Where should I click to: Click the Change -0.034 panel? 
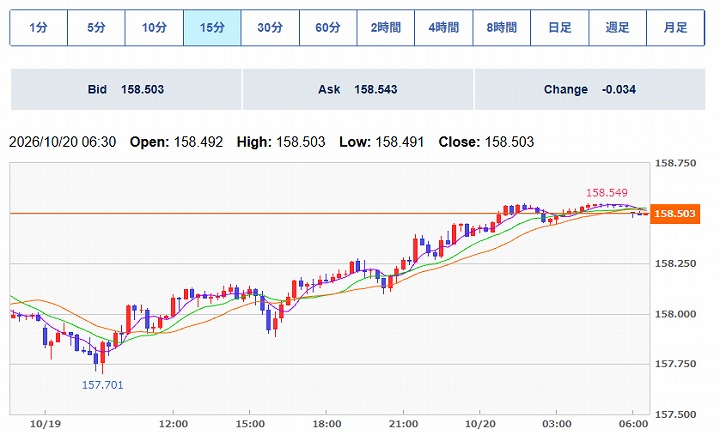point(590,89)
